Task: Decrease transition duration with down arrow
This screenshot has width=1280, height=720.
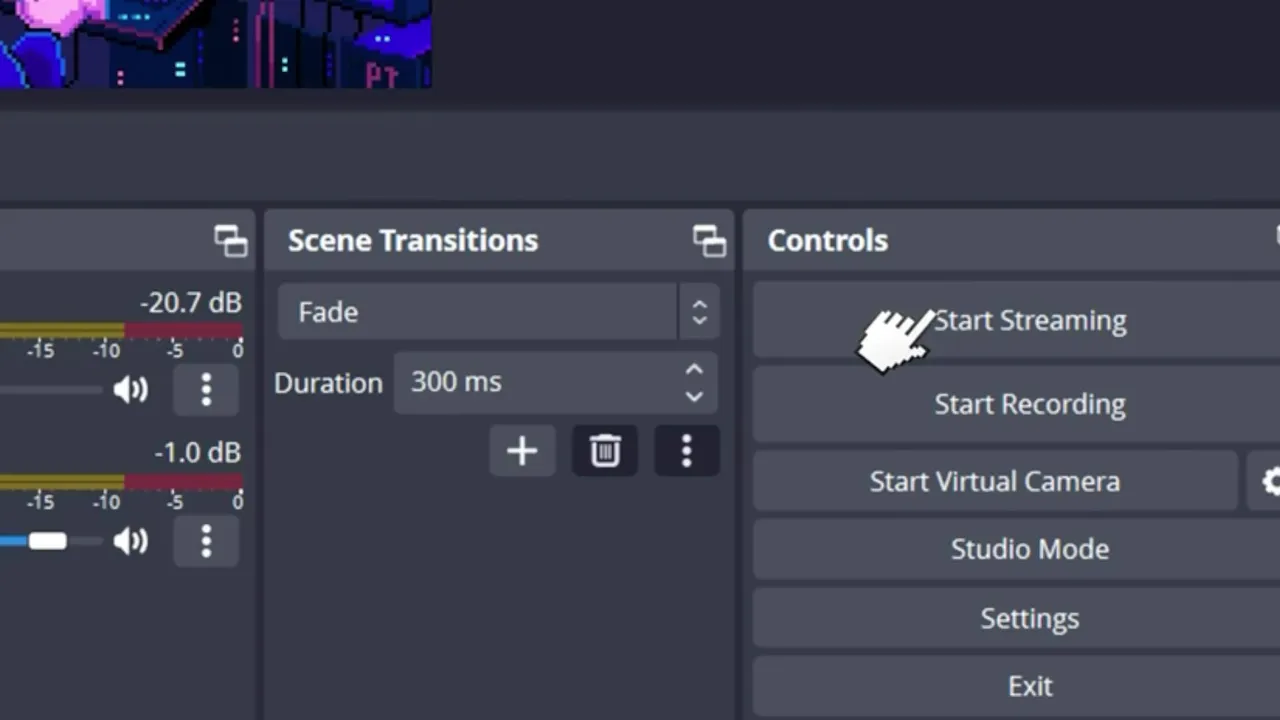Action: click(694, 396)
